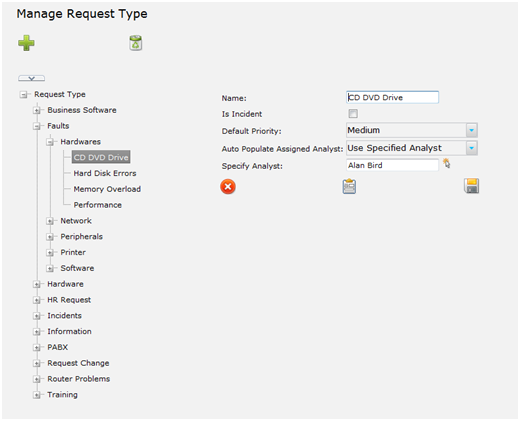This screenshot has height=421, width=520.
Task: Collapse the Hardwares tree node
Action: click(50, 142)
